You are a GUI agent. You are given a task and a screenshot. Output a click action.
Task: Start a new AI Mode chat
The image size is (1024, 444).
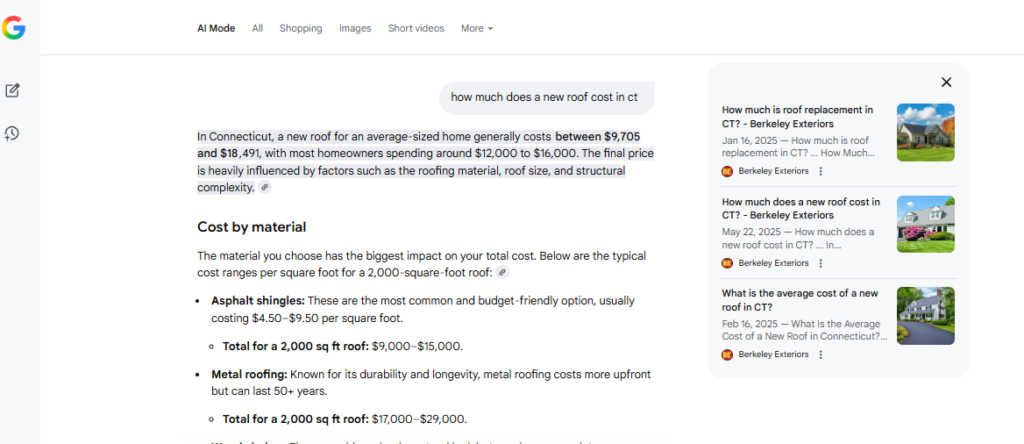pyautogui.click(x=13, y=91)
